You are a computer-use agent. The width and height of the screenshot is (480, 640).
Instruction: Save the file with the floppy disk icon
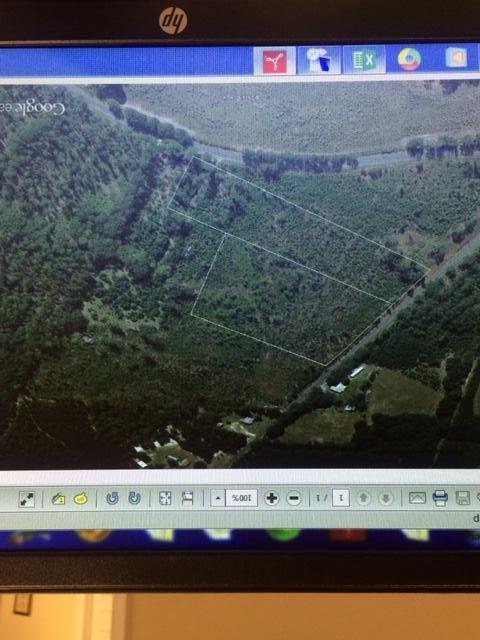coord(463,498)
